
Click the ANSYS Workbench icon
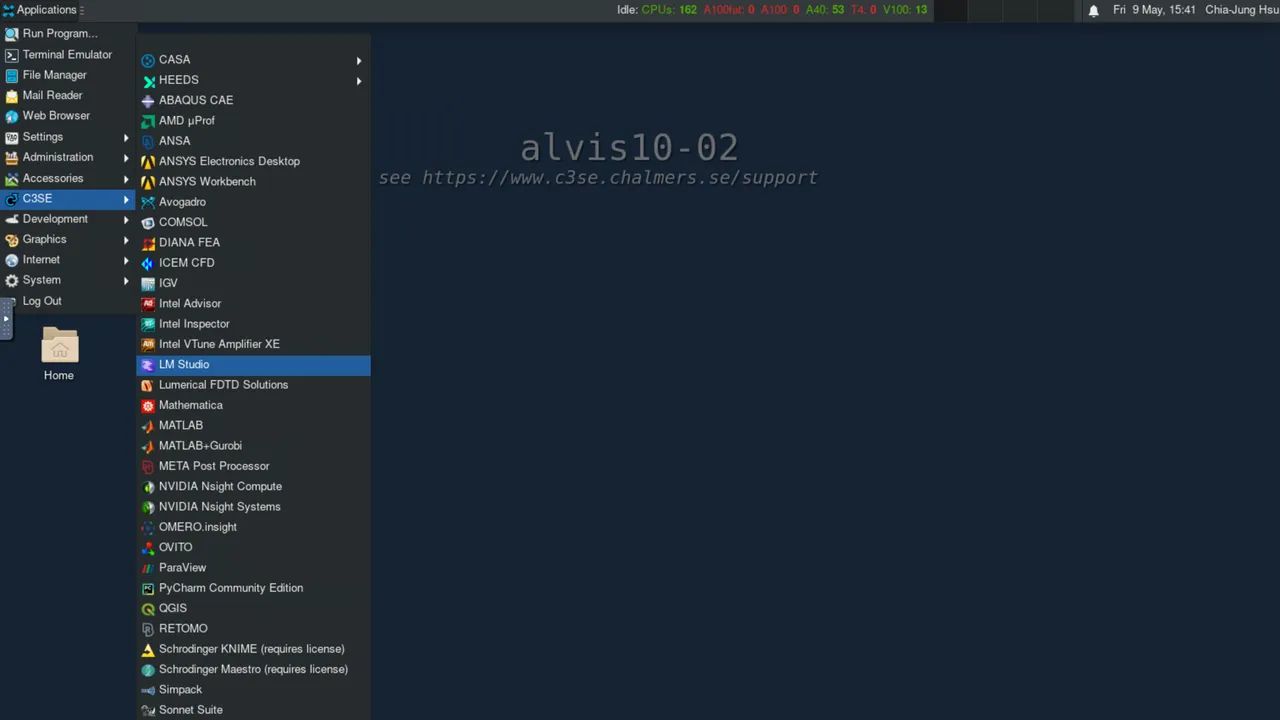coord(148,182)
